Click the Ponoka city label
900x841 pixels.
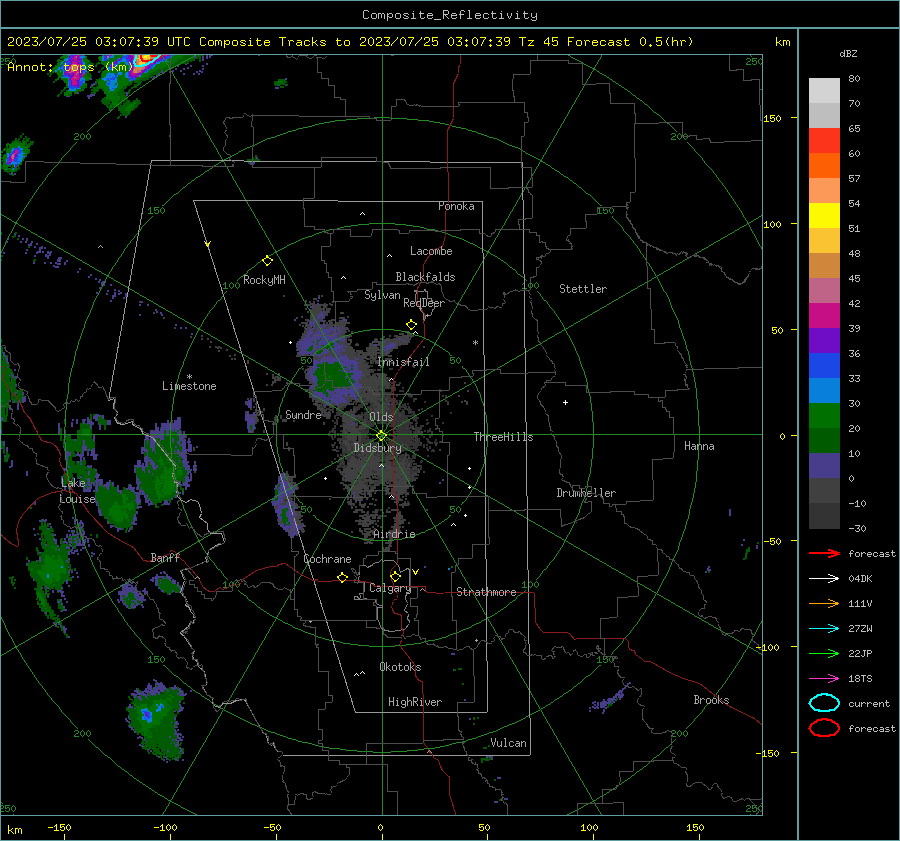(x=456, y=206)
